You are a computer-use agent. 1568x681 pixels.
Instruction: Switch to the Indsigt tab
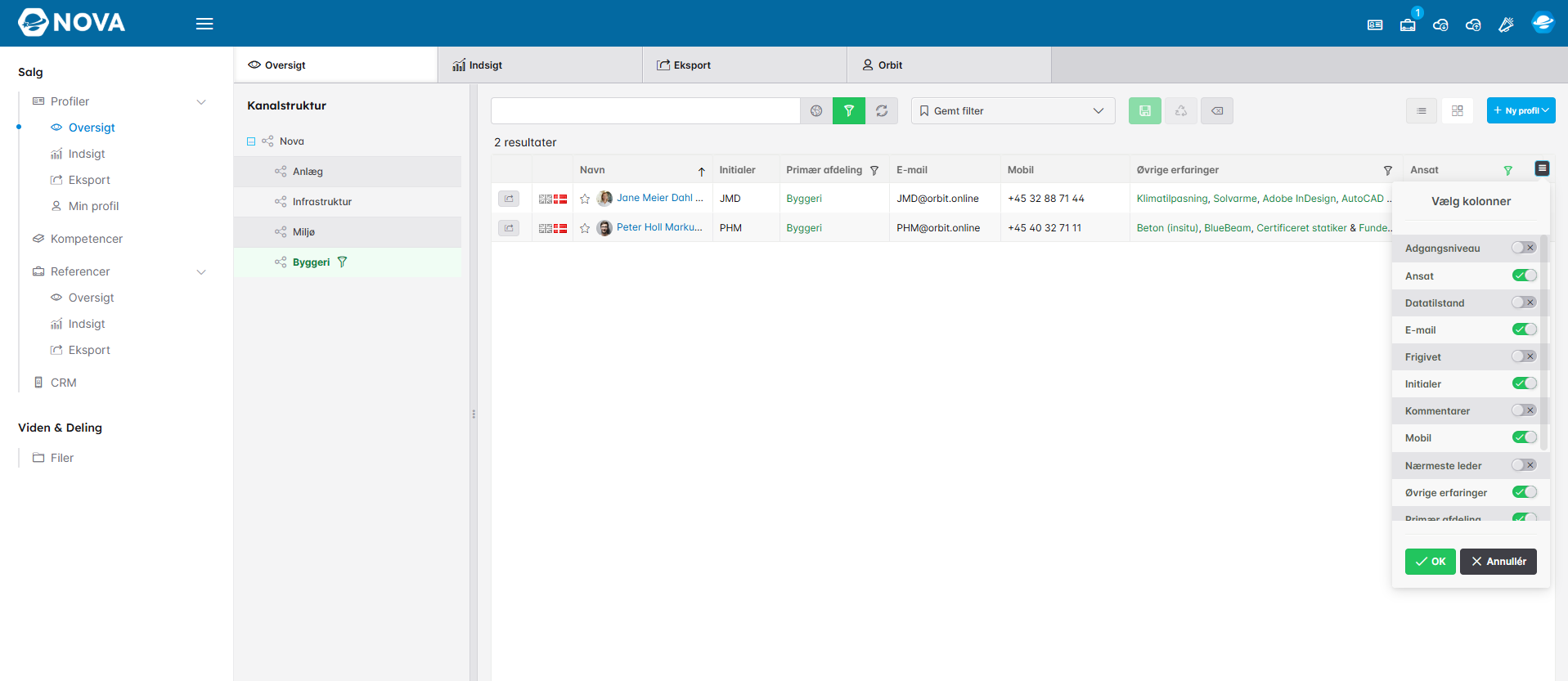pos(540,65)
